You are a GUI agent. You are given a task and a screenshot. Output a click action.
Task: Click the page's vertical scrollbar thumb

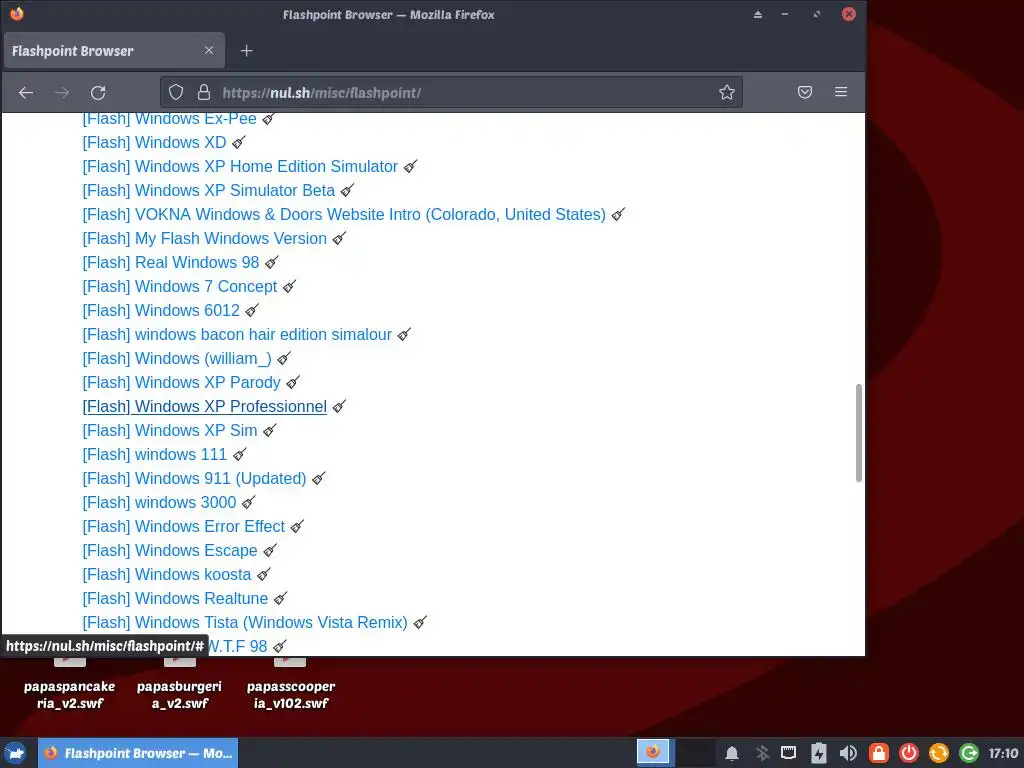tap(858, 433)
